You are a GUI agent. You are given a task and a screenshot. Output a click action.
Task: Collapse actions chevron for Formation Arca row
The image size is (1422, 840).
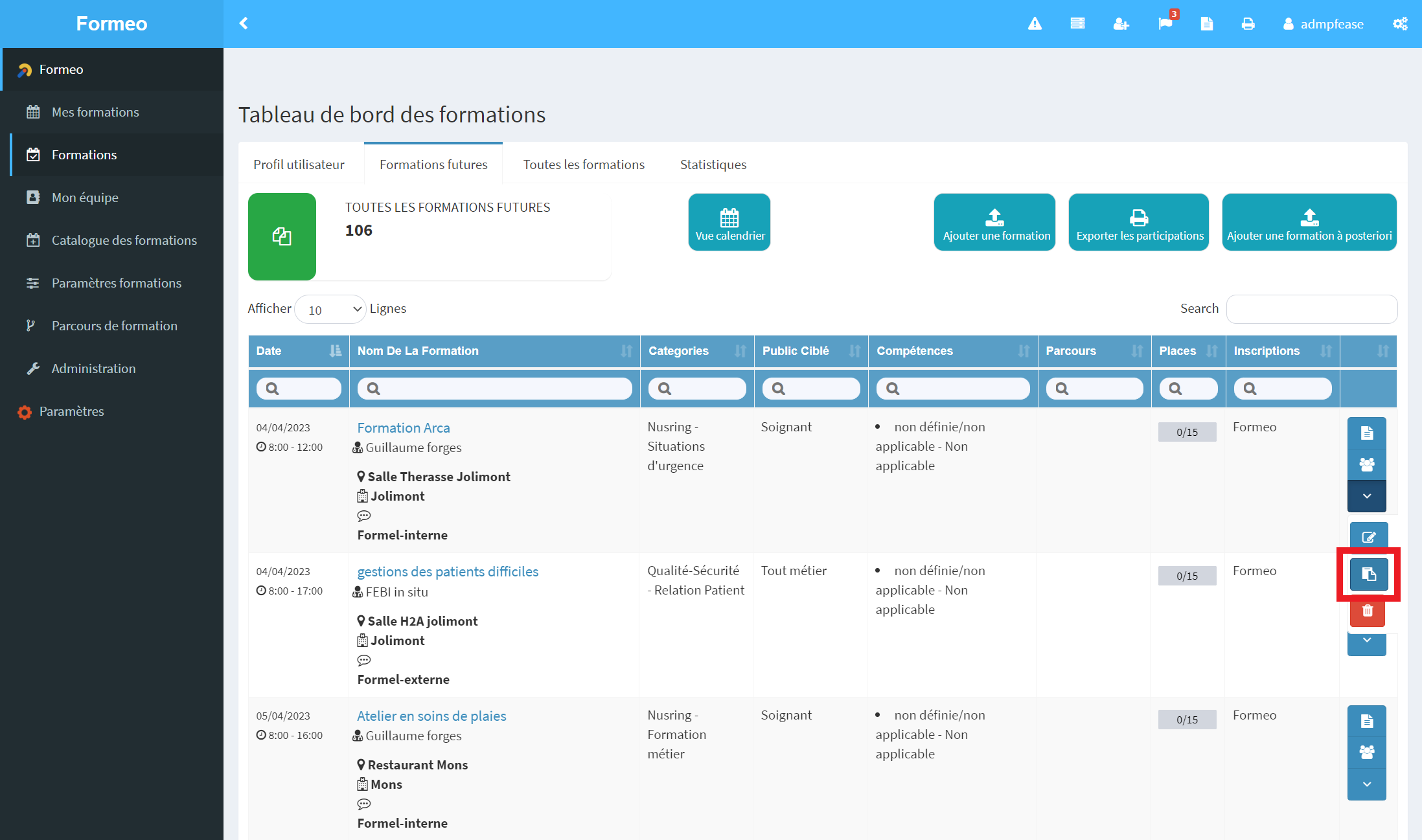(x=1367, y=496)
